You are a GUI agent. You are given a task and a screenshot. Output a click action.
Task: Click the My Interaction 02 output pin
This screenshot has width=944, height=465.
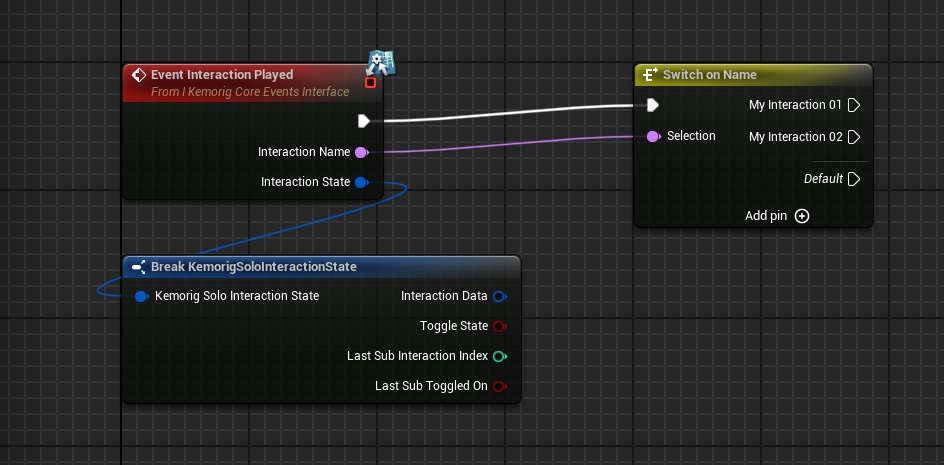854,137
